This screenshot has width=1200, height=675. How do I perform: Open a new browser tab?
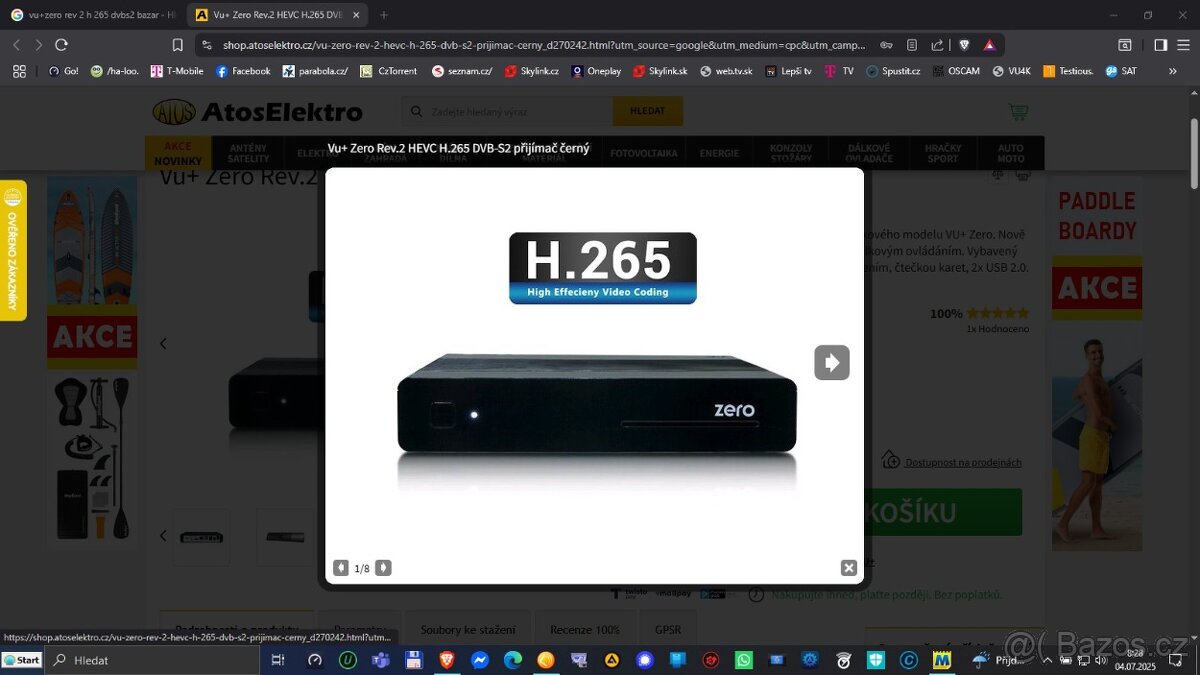(384, 15)
